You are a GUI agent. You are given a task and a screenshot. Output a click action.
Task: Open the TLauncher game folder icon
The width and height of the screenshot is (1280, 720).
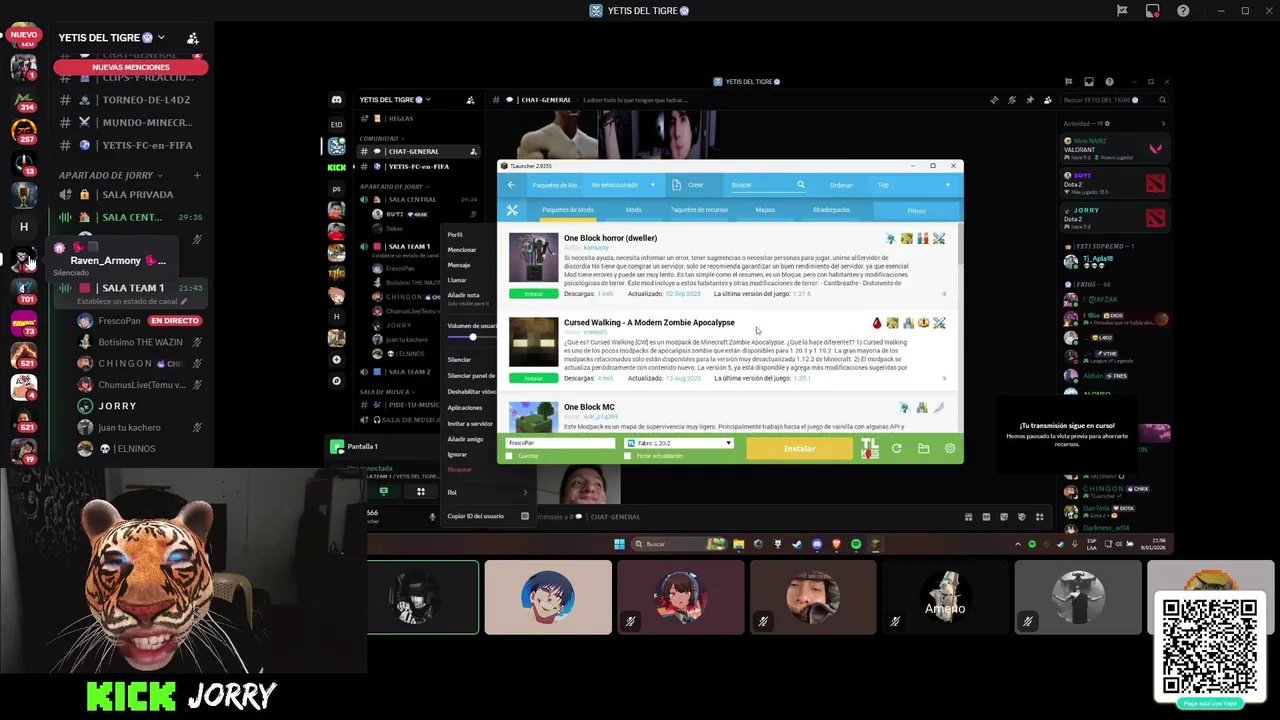point(923,449)
